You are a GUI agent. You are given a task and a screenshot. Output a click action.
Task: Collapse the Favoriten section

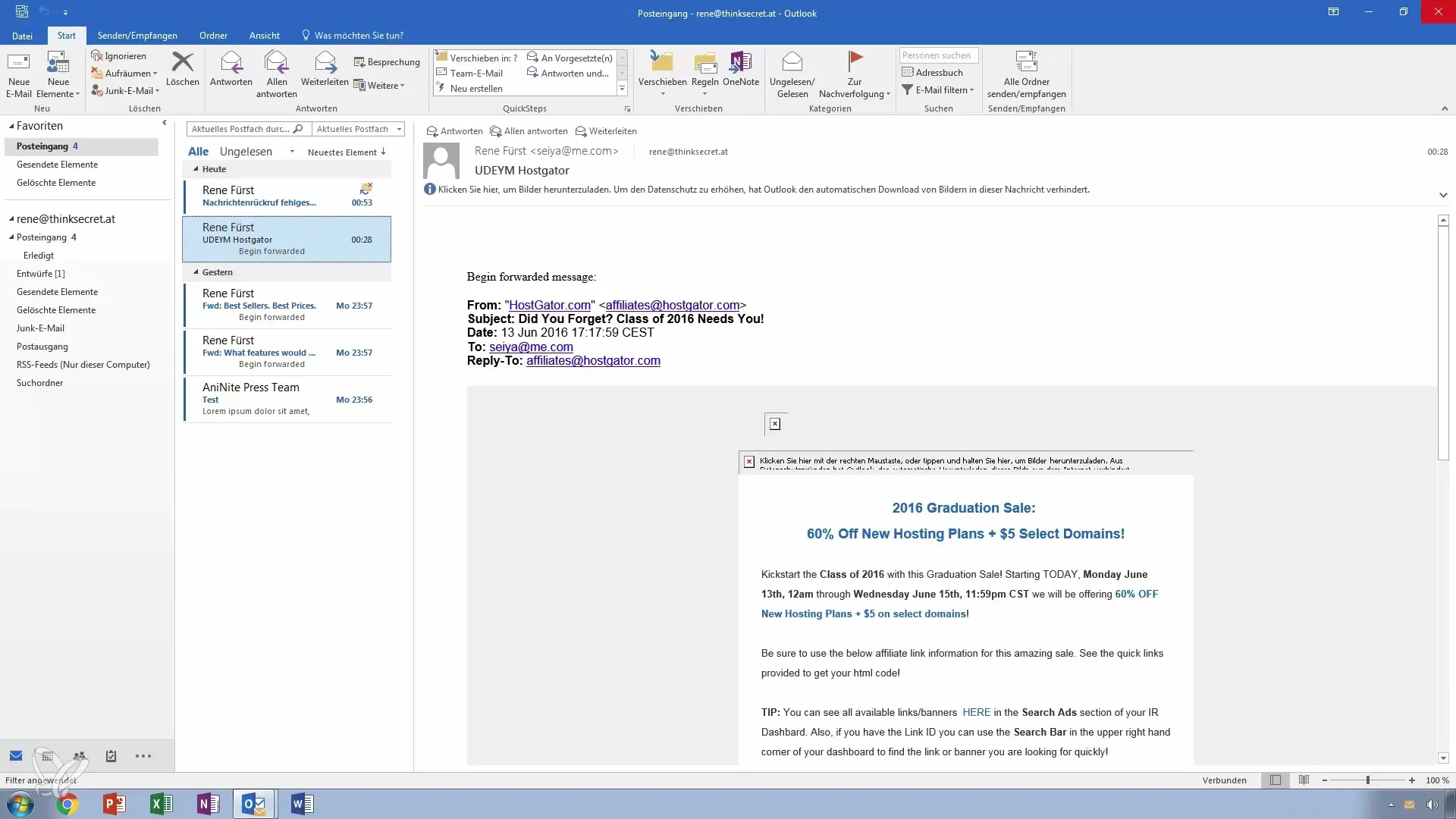point(11,126)
